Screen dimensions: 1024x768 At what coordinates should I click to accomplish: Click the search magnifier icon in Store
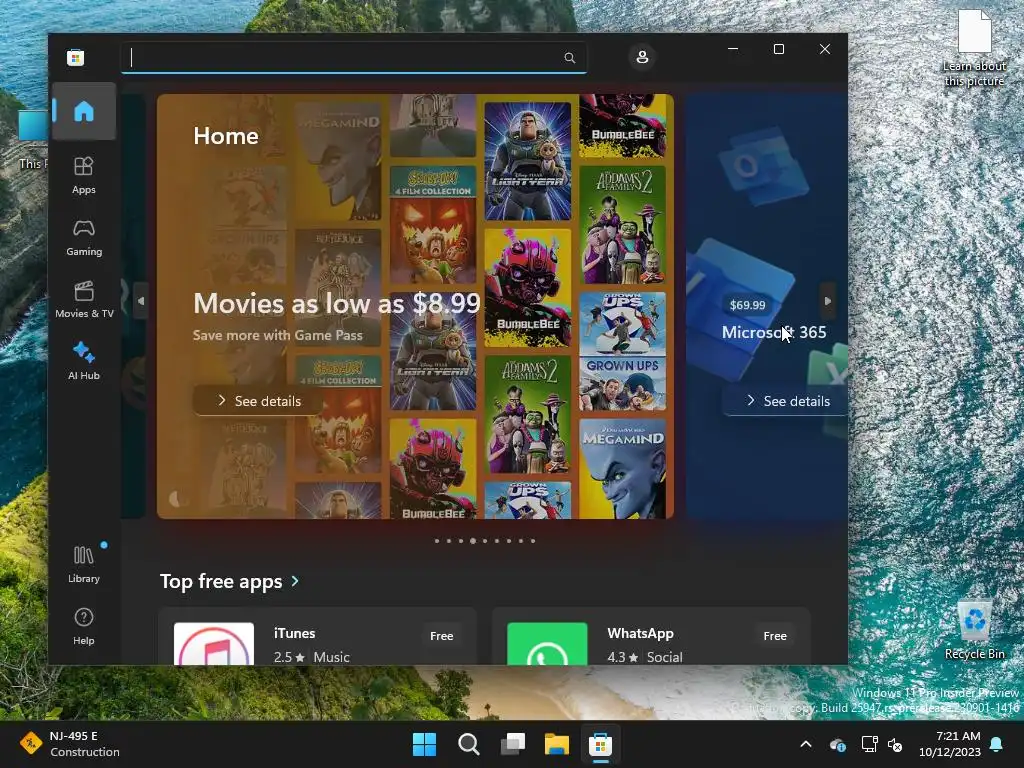click(x=569, y=57)
